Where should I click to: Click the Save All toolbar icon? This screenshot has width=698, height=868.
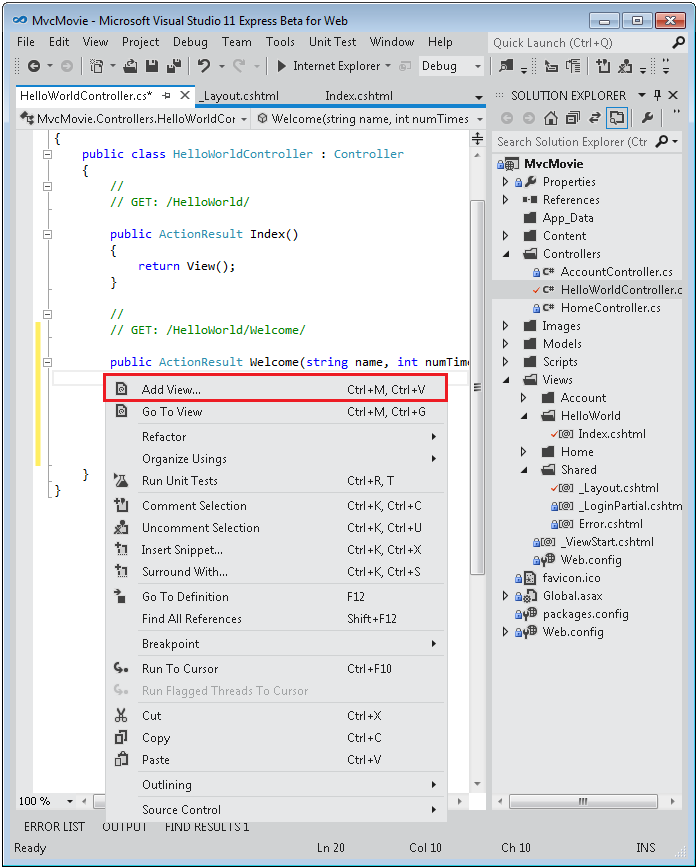coord(174,66)
